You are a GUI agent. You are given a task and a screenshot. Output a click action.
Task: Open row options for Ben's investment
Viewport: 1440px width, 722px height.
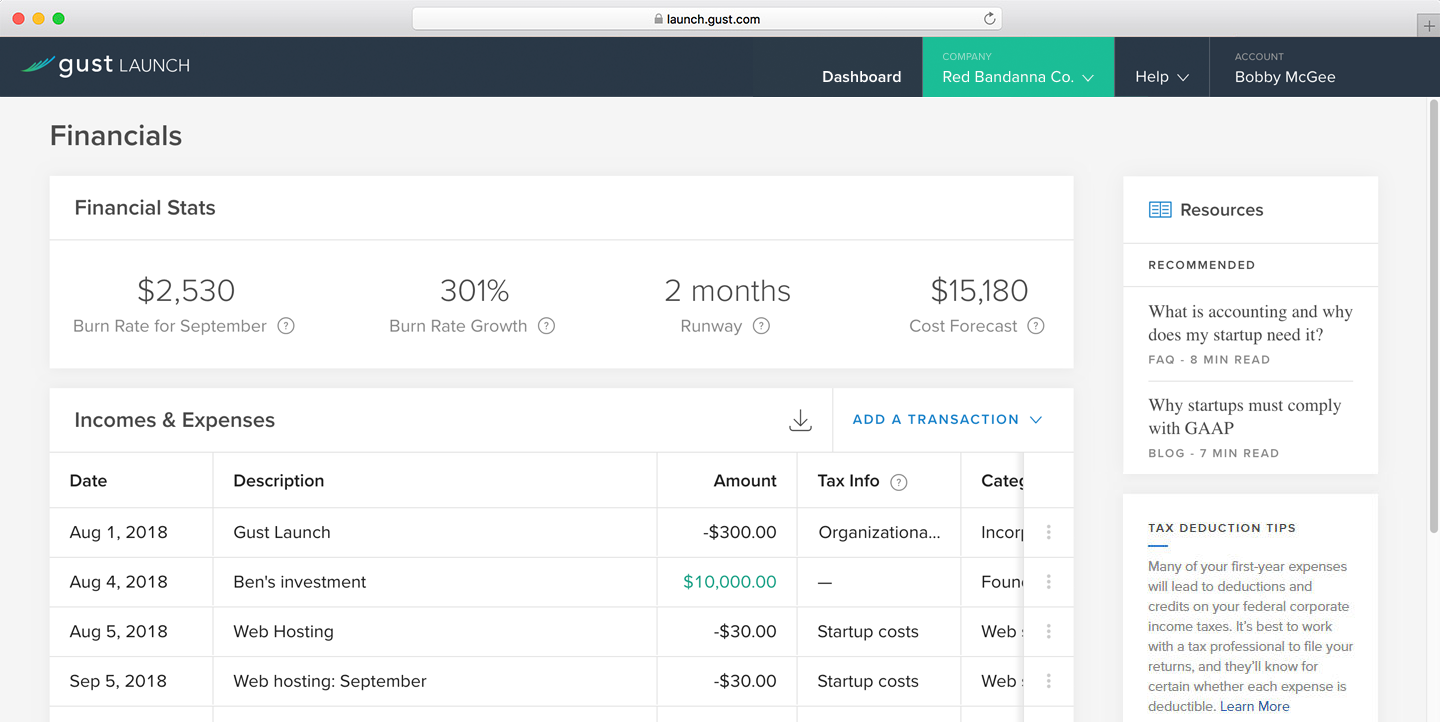[x=1048, y=582]
